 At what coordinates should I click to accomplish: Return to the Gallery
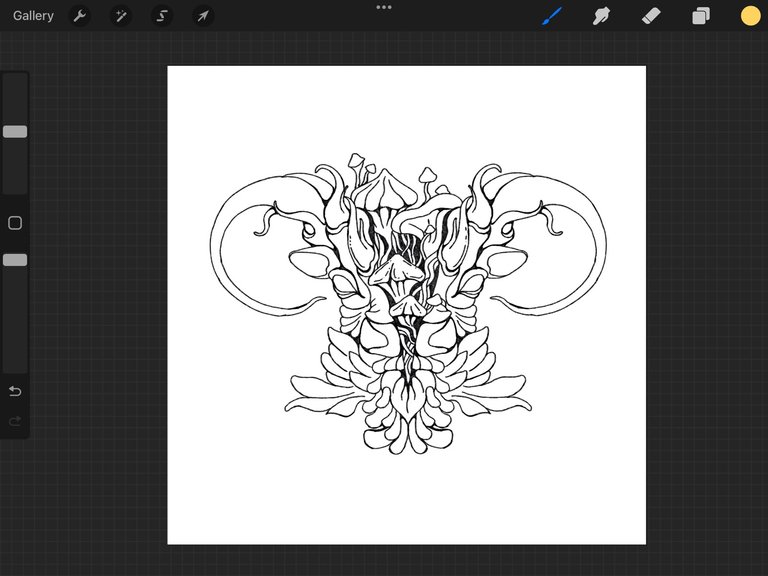(33, 16)
